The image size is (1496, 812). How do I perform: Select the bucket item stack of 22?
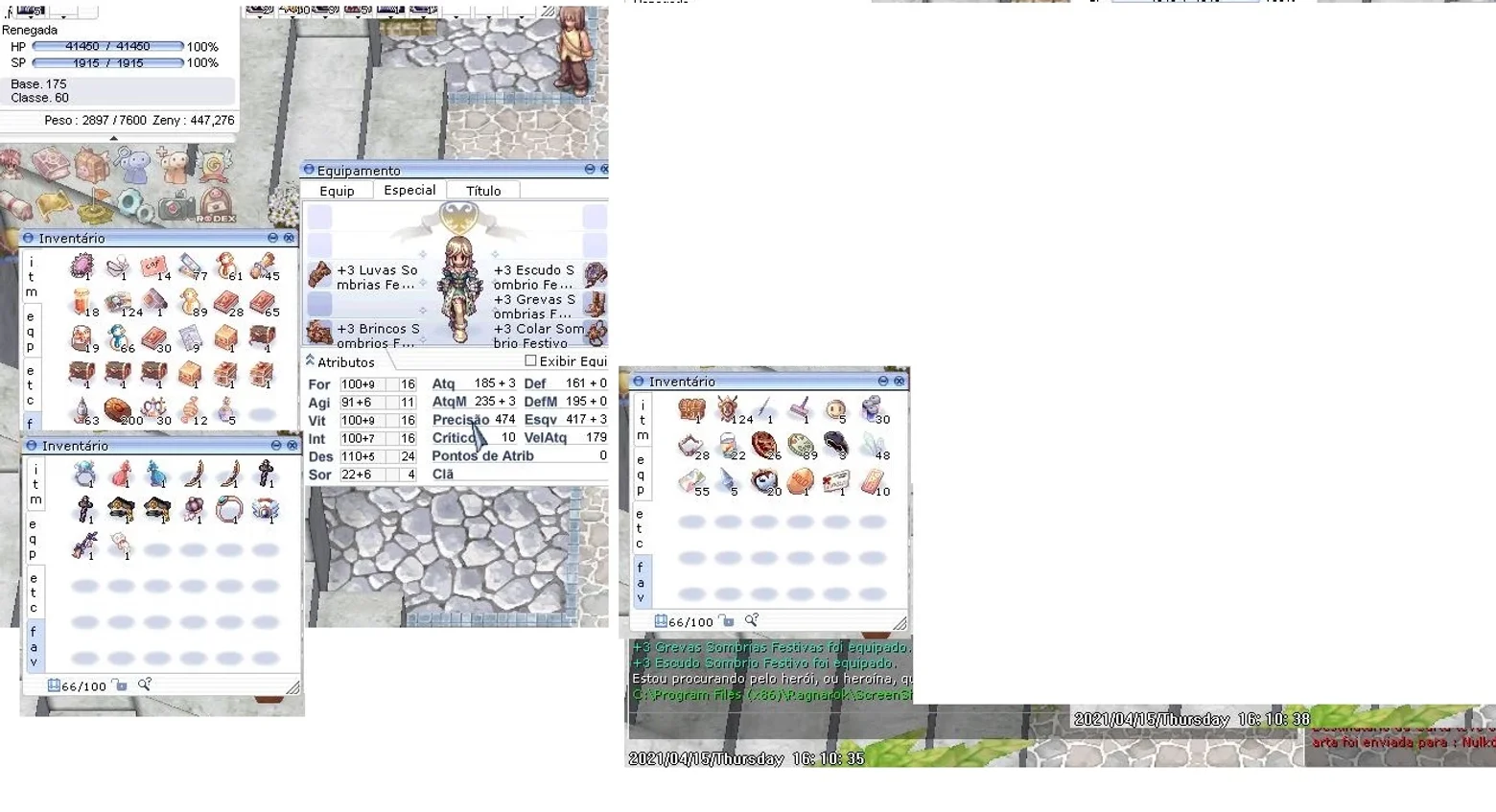click(x=728, y=447)
